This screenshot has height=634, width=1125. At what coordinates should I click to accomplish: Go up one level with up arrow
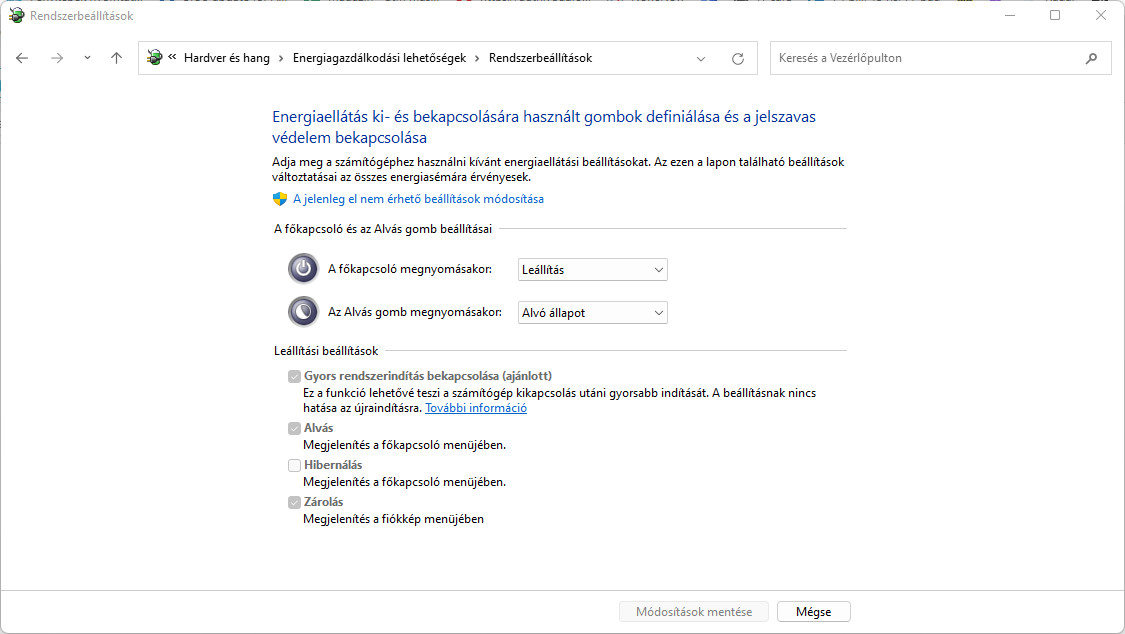tap(116, 58)
